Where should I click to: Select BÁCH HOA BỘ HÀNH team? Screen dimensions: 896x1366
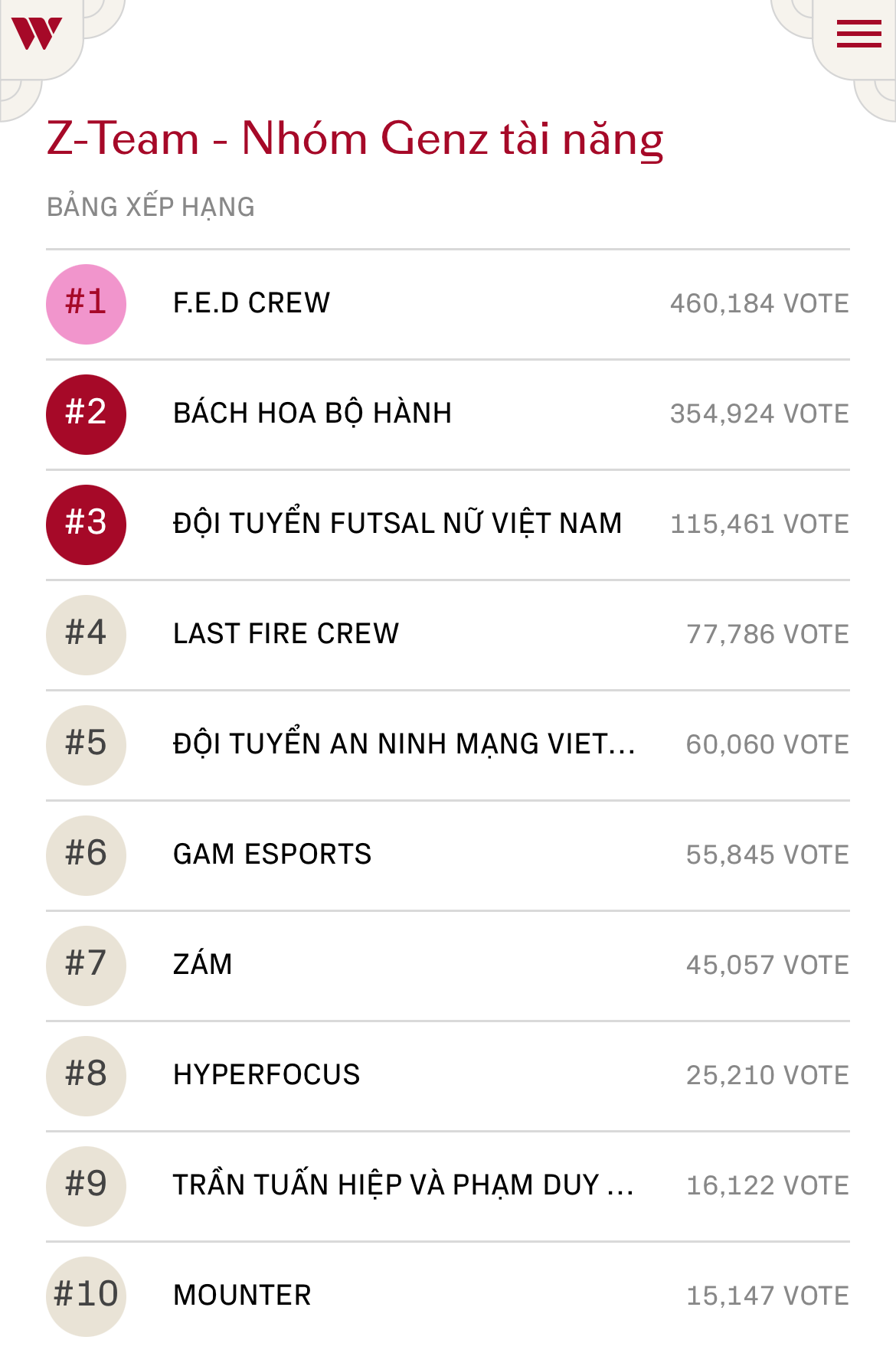pyautogui.click(x=312, y=413)
